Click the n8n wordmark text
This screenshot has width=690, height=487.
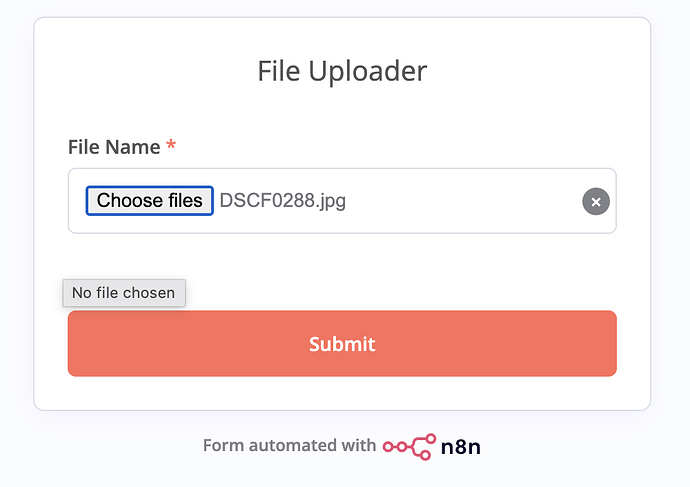click(x=461, y=446)
